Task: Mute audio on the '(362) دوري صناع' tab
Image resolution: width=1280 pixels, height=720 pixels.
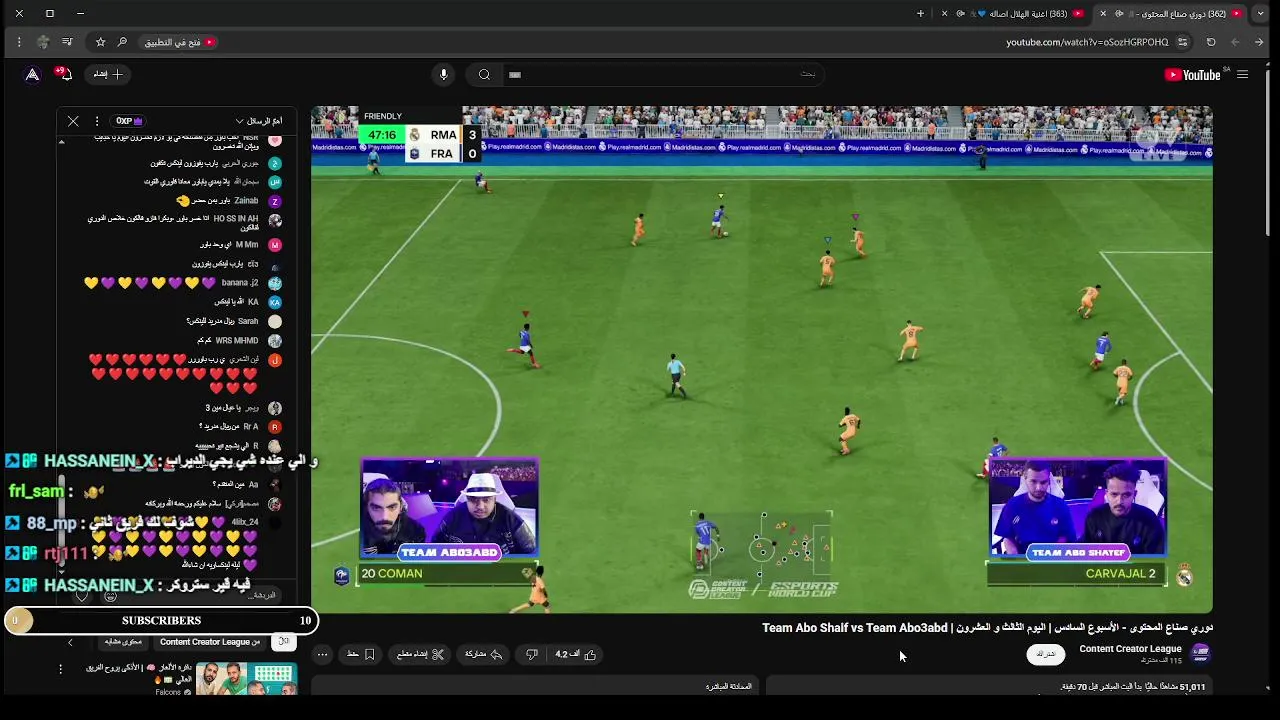Action: click(1119, 14)
